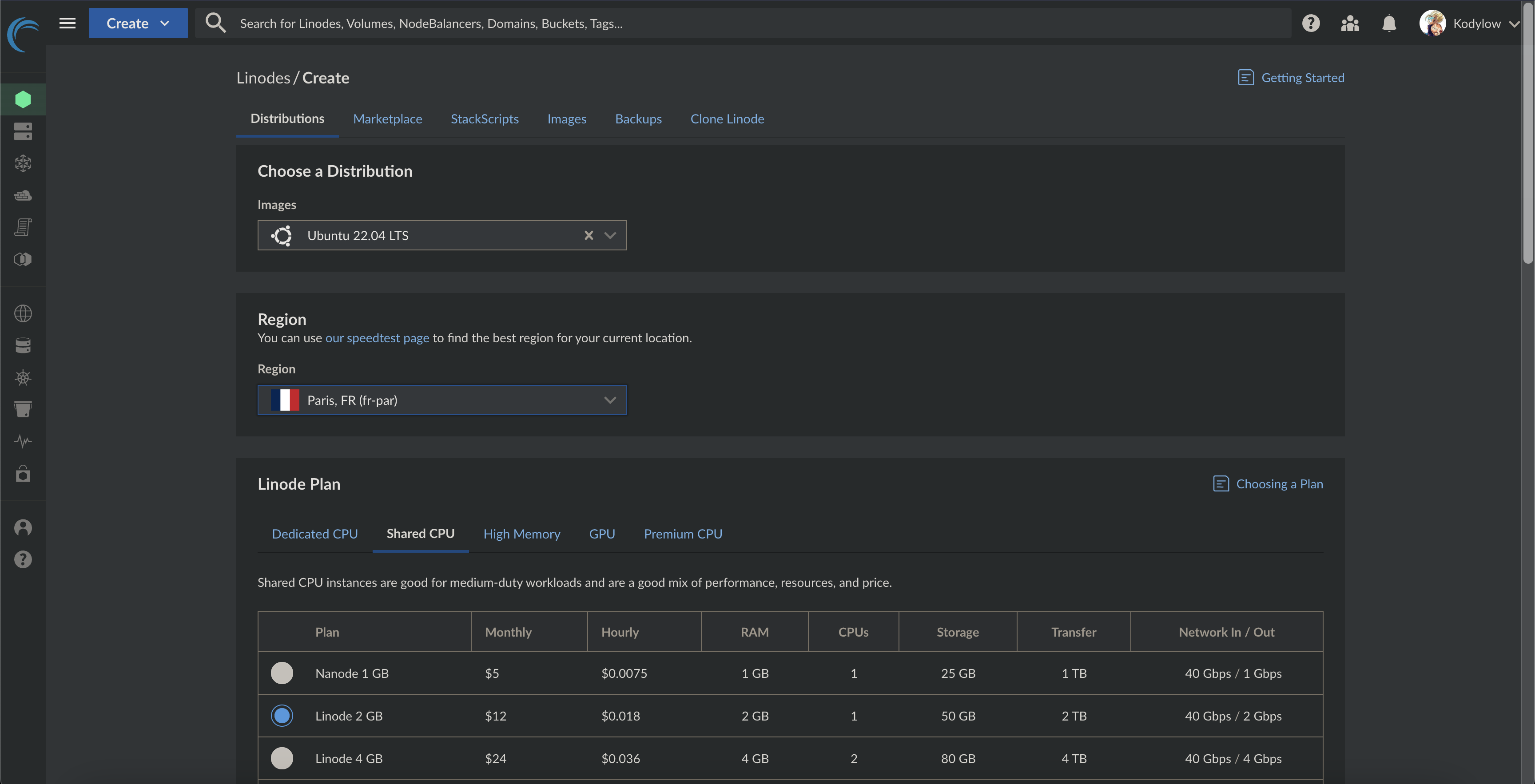Select the Nanode 1 GB plan radio

[282, 673]
